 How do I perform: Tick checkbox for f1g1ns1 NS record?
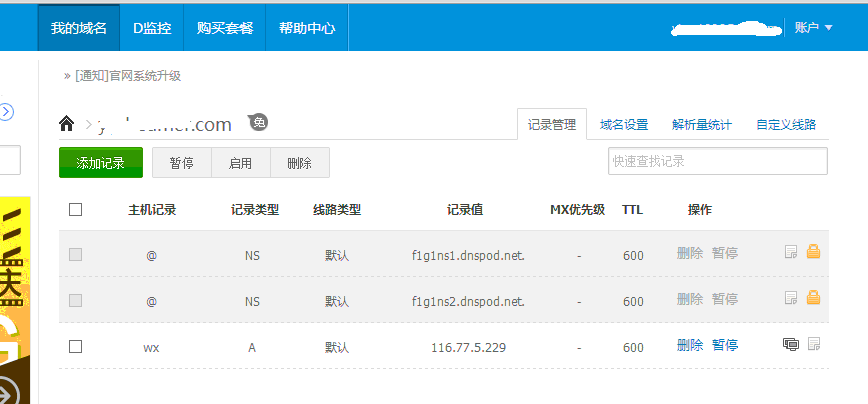point(75,255)
